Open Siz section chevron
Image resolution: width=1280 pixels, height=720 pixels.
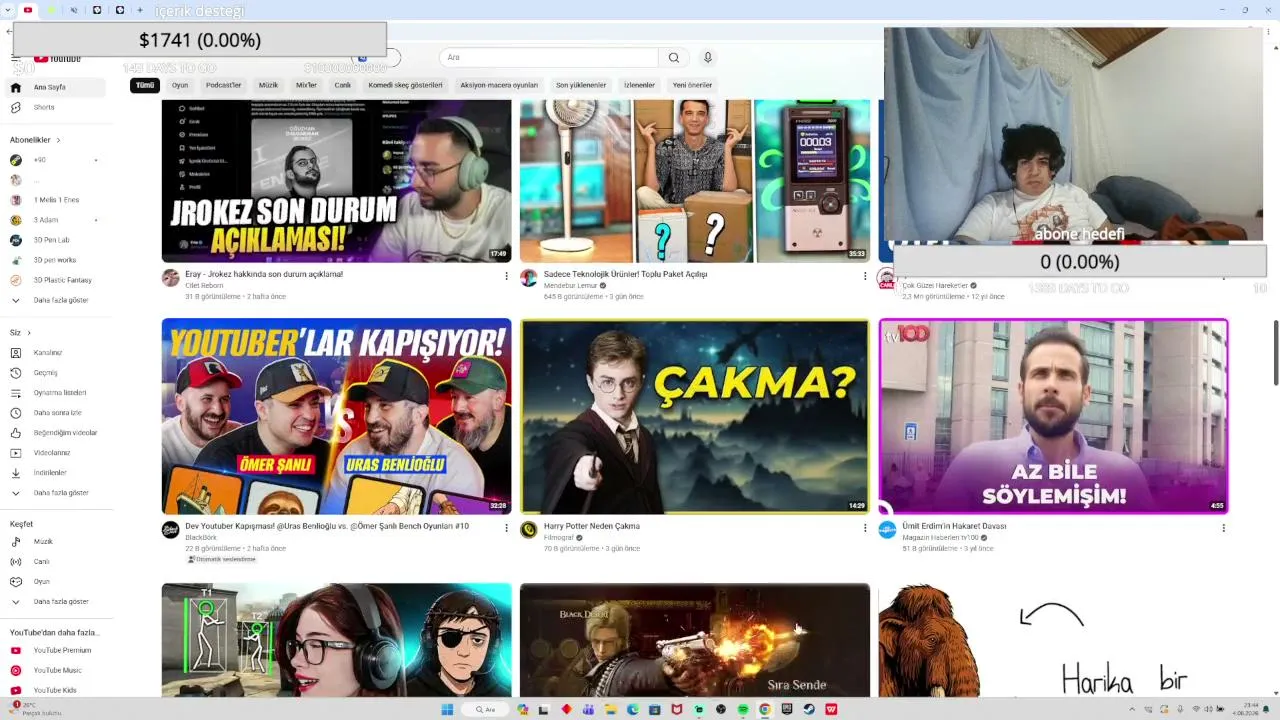point(29,333)
